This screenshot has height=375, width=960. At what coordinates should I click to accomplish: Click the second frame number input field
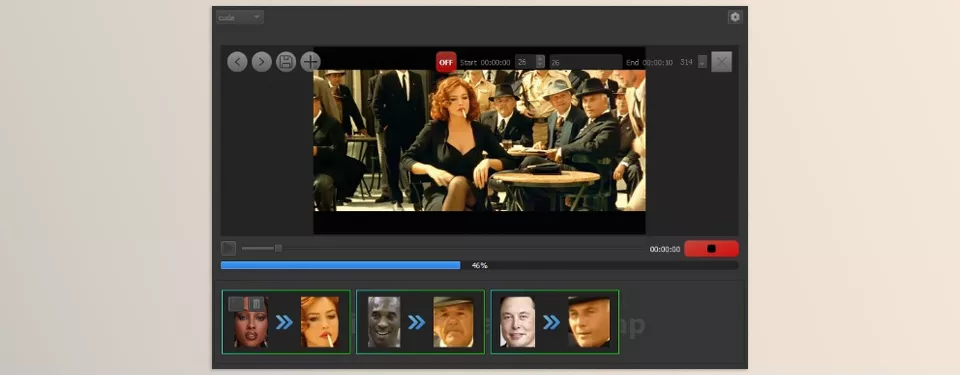(586, 62)
